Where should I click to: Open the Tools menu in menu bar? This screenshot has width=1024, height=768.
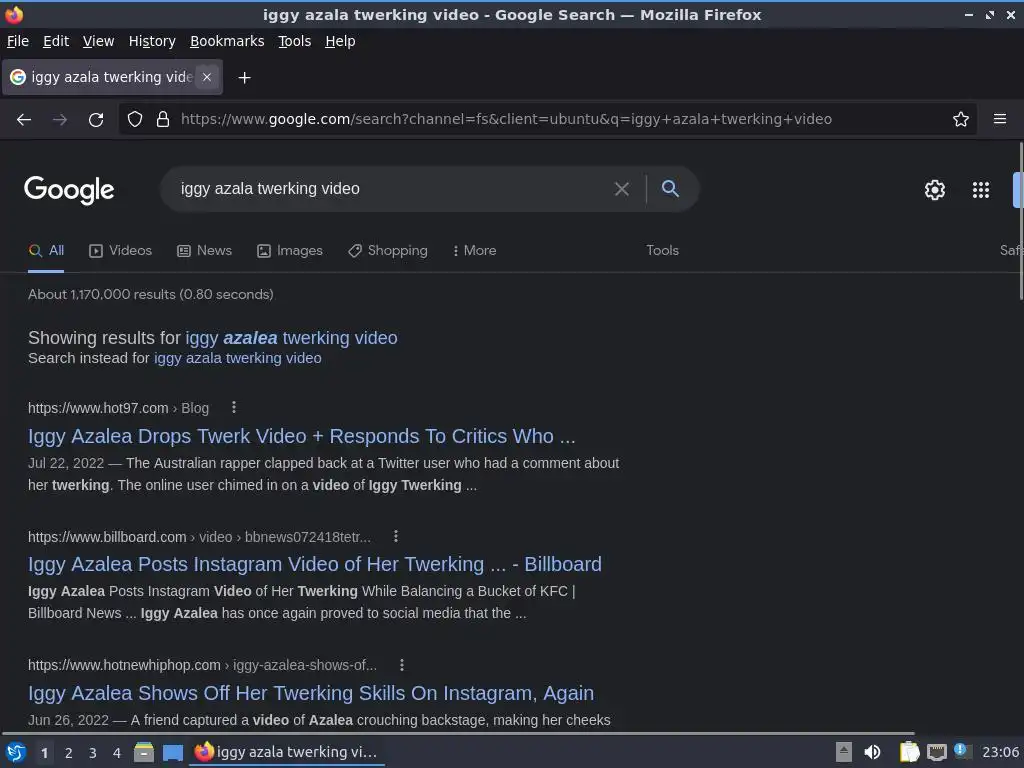[x=295, y=41]
